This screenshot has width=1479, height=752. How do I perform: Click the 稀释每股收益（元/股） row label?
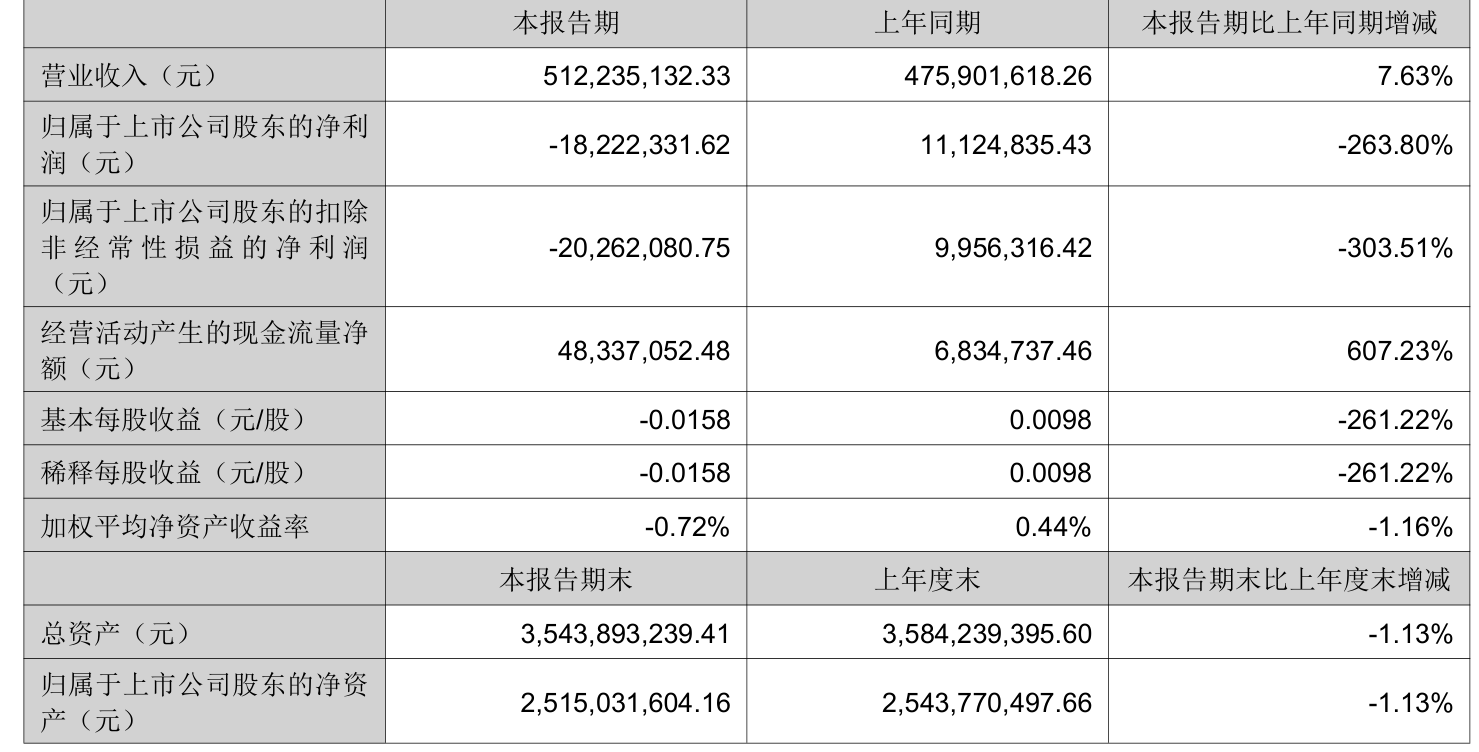pos(171,472)
